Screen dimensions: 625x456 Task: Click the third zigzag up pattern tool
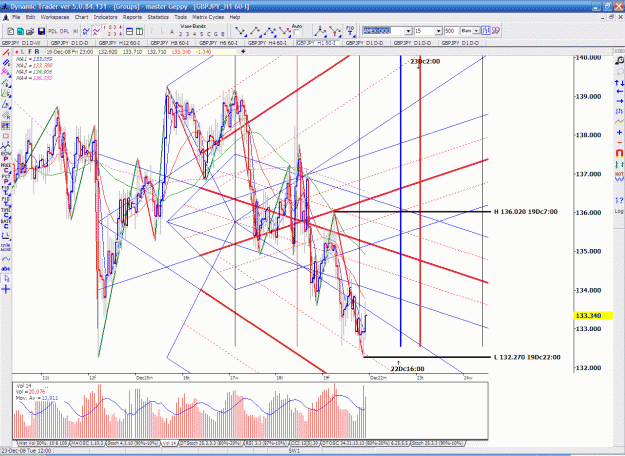(x=270, y=31)
